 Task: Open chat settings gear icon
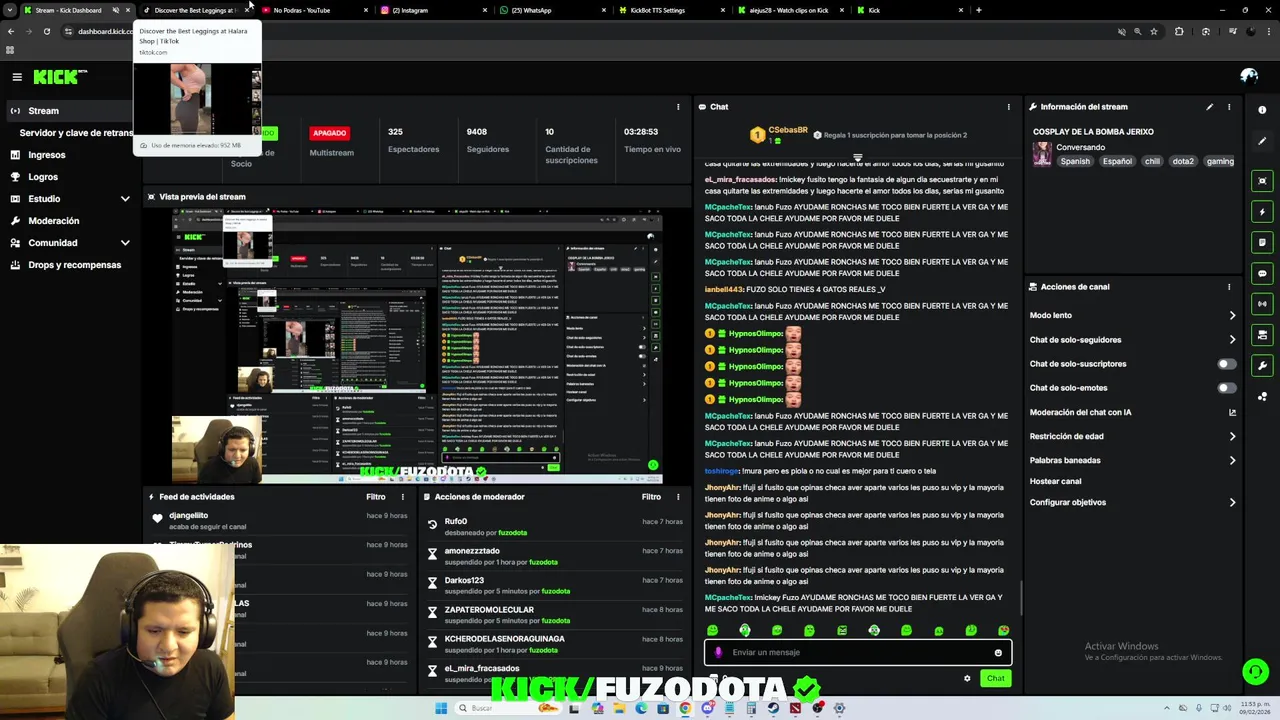(967, 679)
